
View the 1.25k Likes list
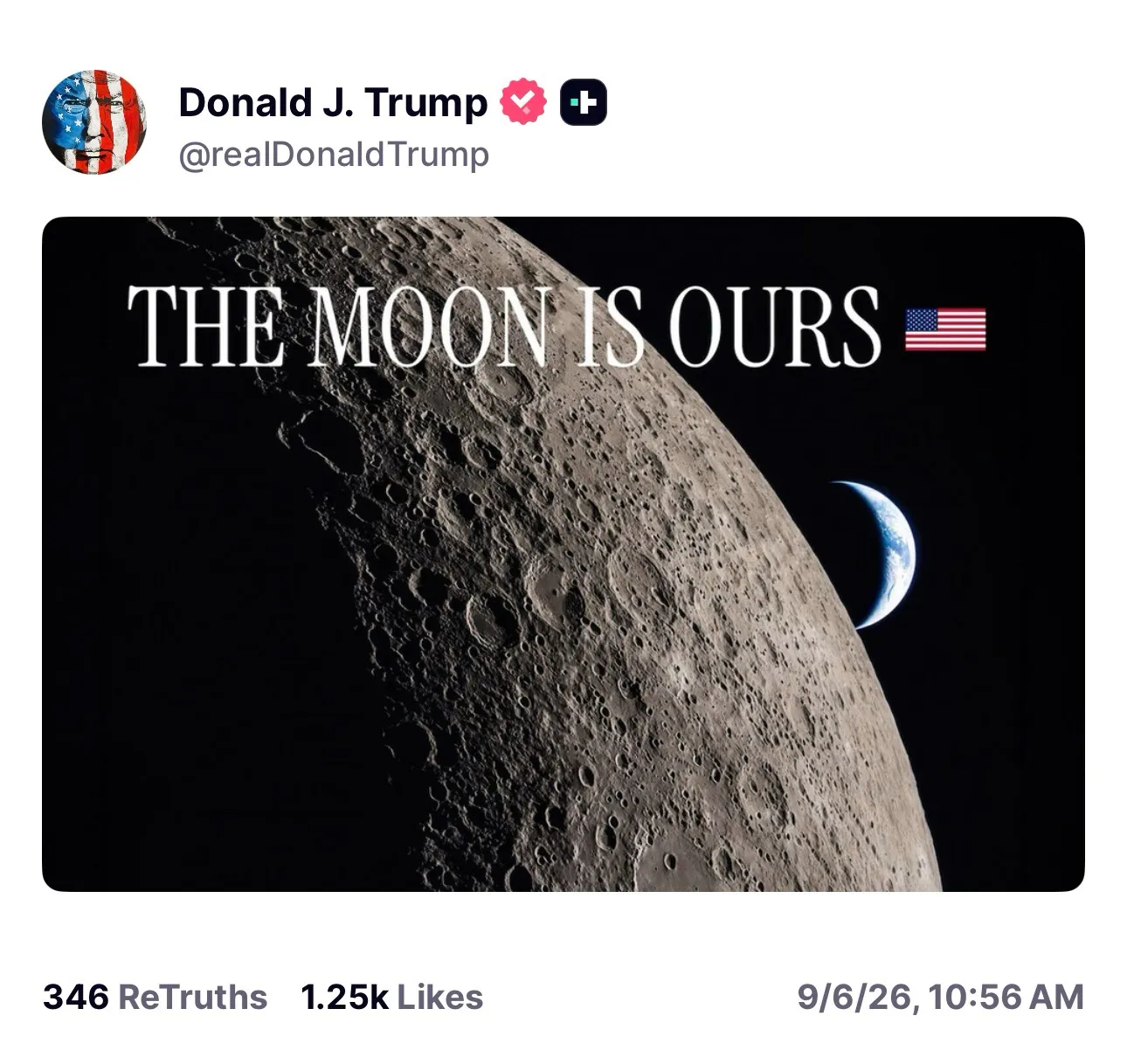(391, 997)
